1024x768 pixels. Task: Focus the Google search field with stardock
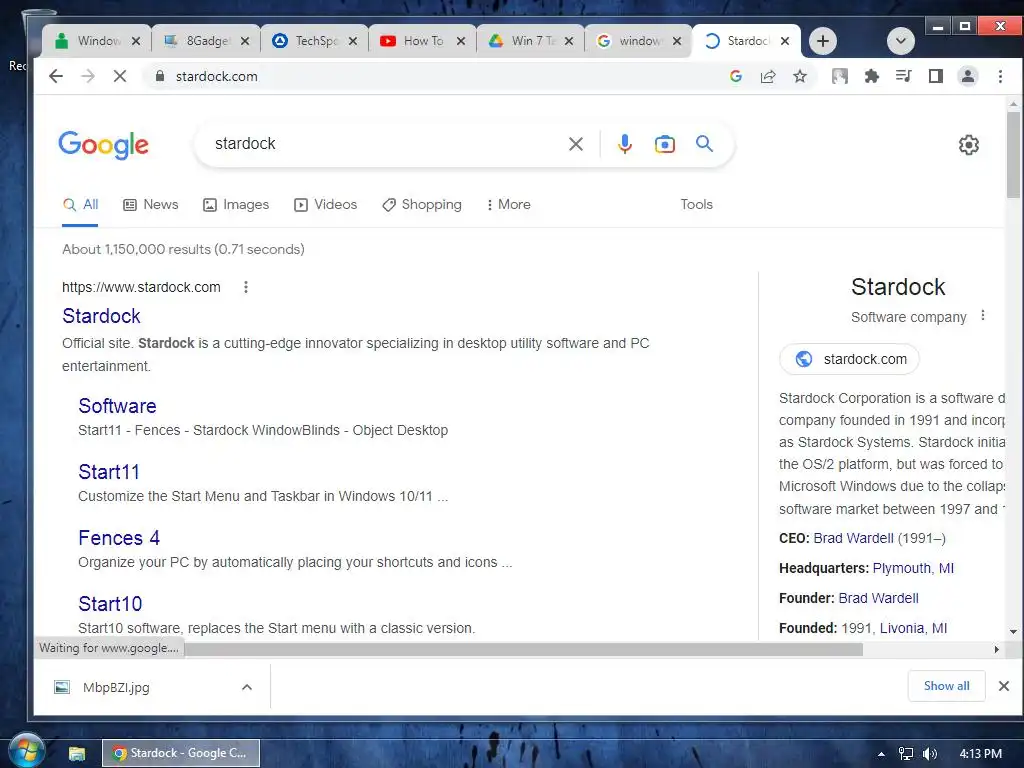[385, 144]
